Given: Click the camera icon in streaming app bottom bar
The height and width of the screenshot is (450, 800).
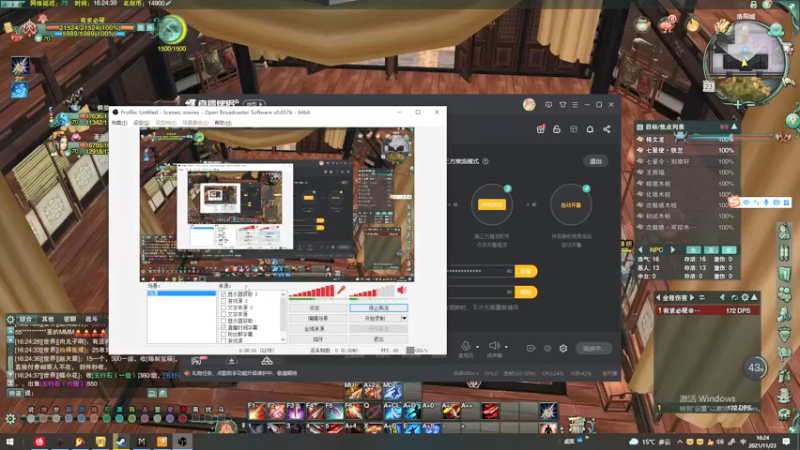Looking at the screenshot, I should pyautogui.click(x=531, y=348).
